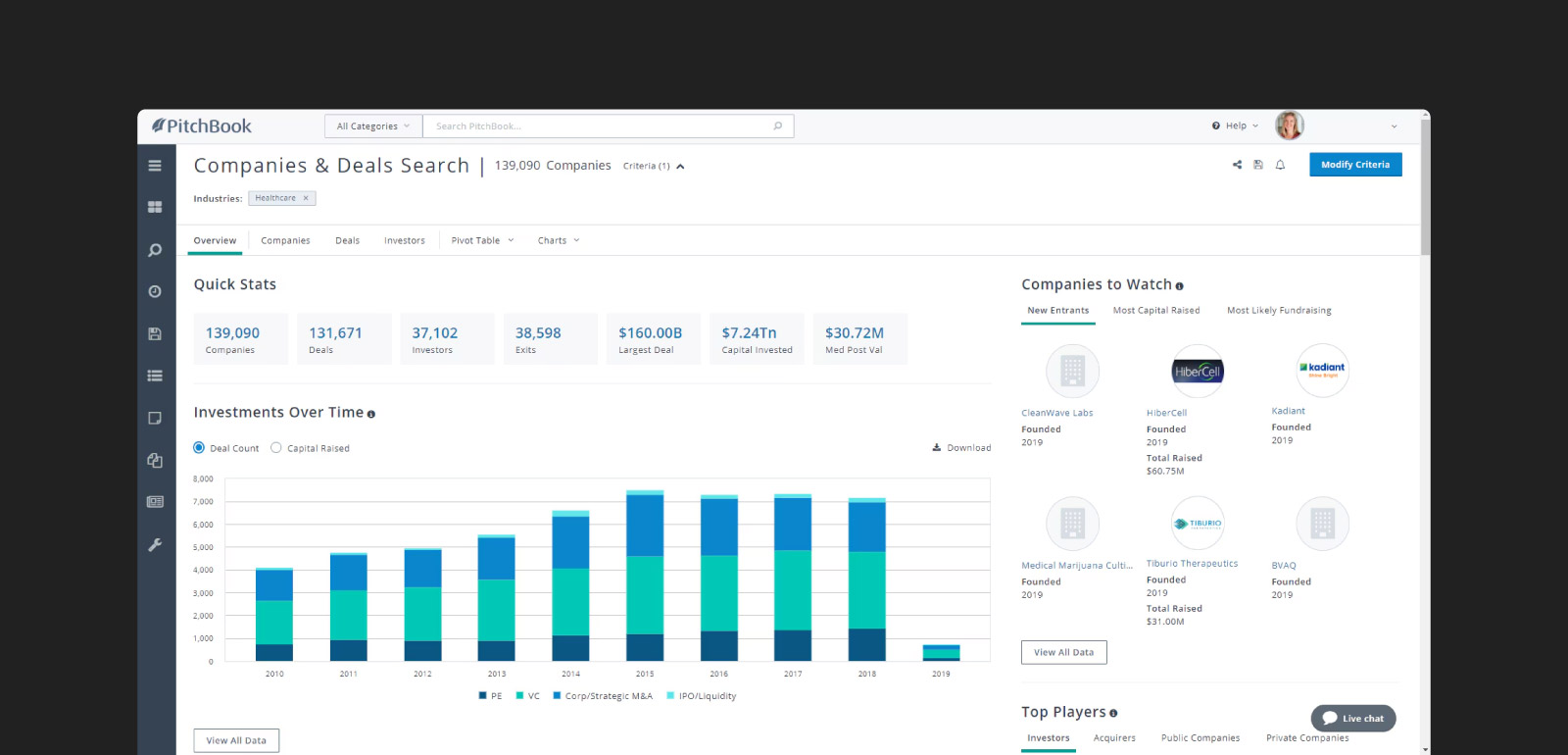This screenshot has height=755, width=1568.
Task: Open the HiberCell company logo
Action: point(1198,371)
